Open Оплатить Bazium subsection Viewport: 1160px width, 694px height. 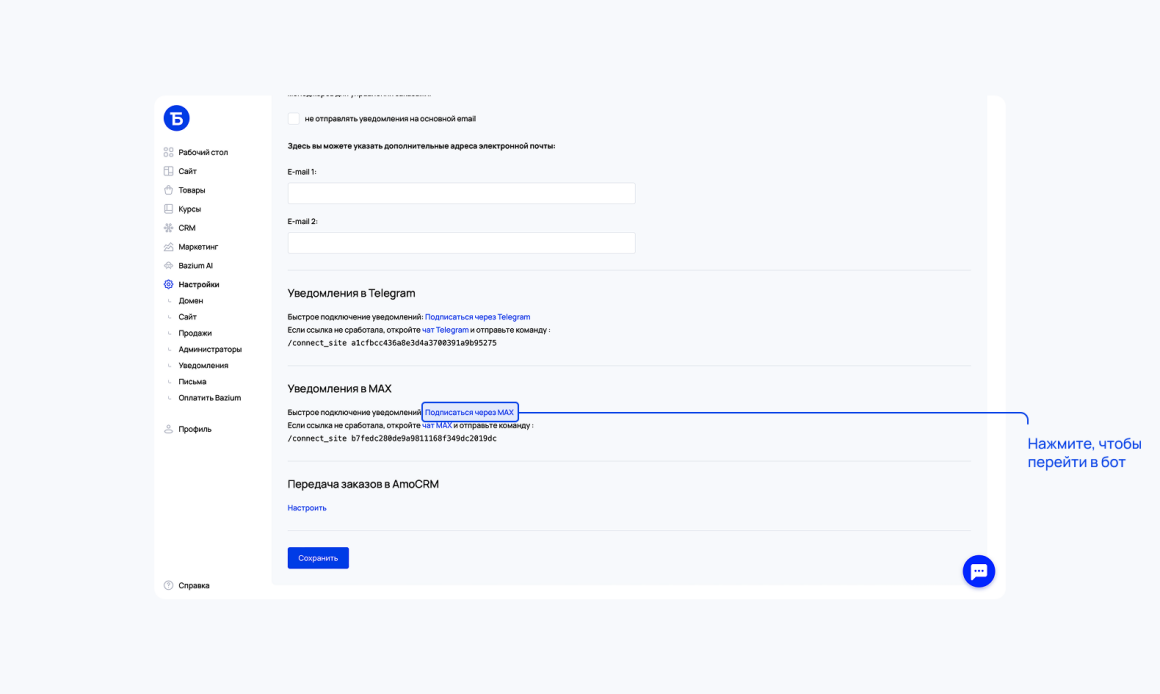pos(209,398)
